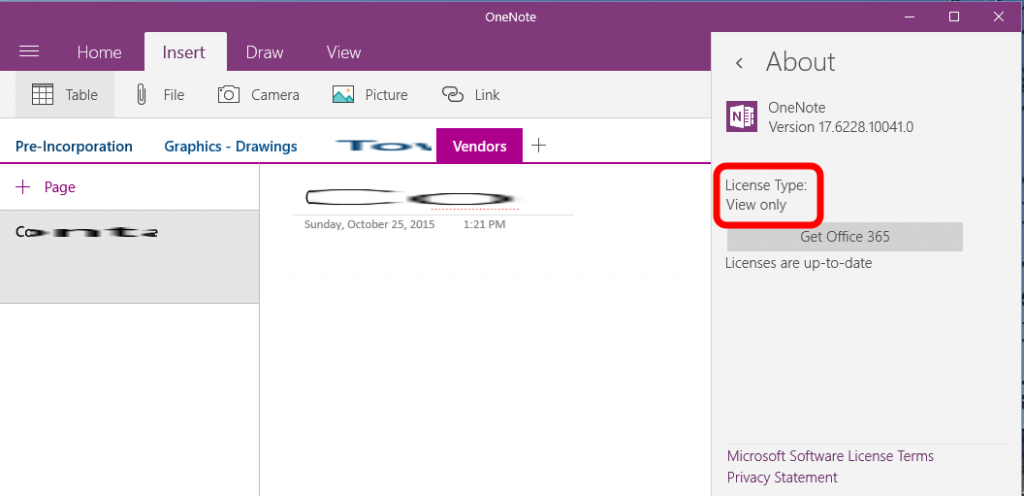Go back using the About panel arrow
The height and width of the screenshot is (496, 1024).
[739, 63]
